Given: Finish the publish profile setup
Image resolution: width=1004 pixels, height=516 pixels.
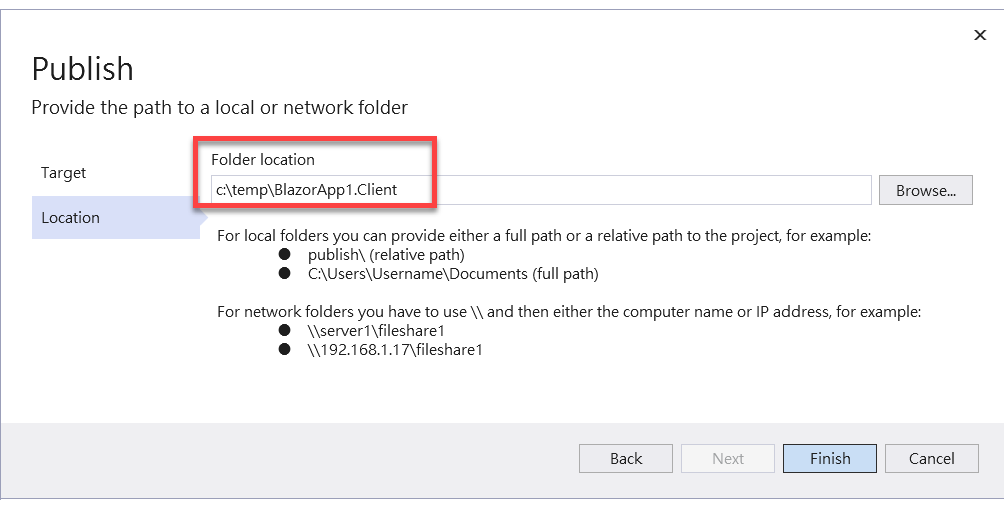Looking at the screenshot, I should coord(830,458).
